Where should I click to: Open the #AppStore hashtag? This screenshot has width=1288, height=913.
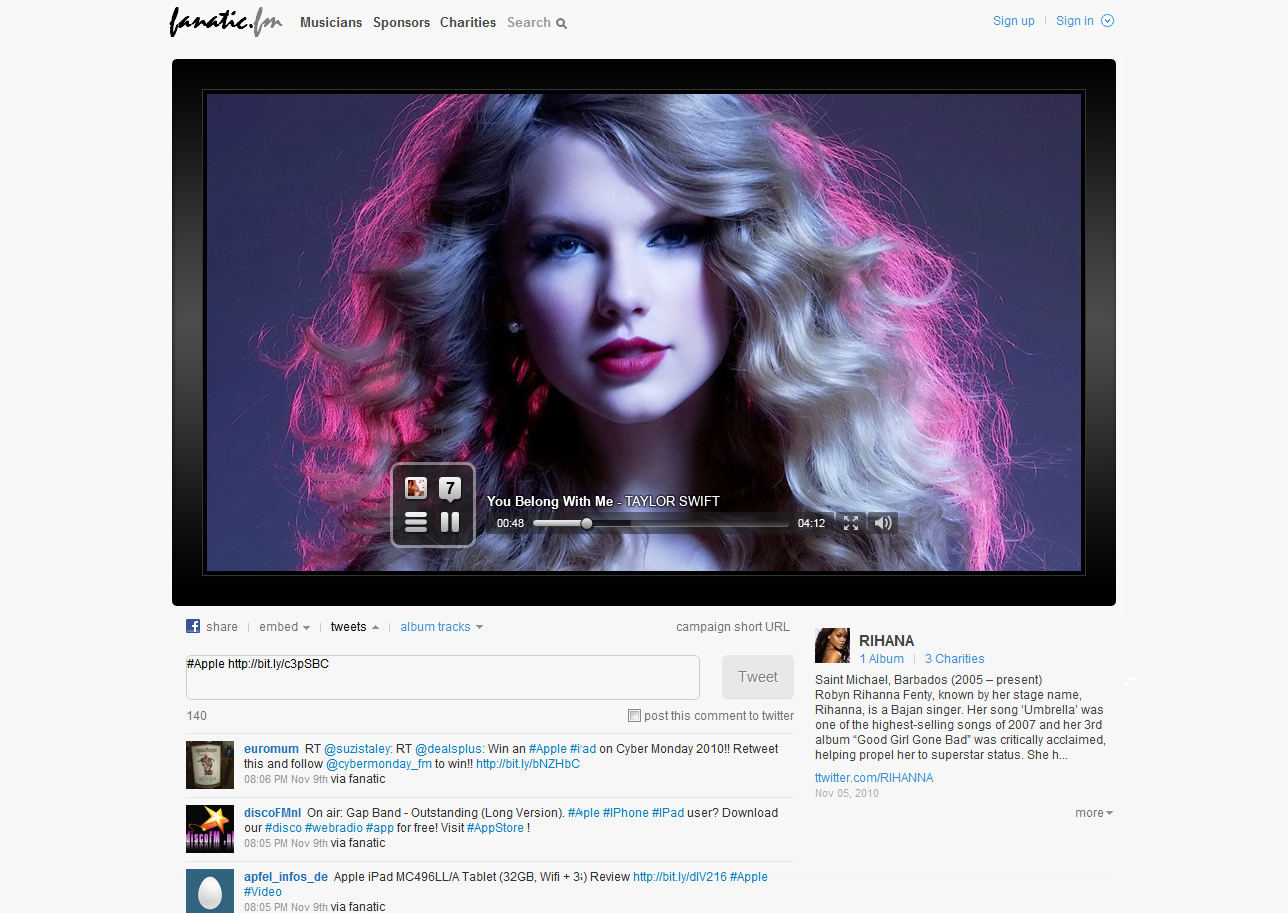click(495, 828)
